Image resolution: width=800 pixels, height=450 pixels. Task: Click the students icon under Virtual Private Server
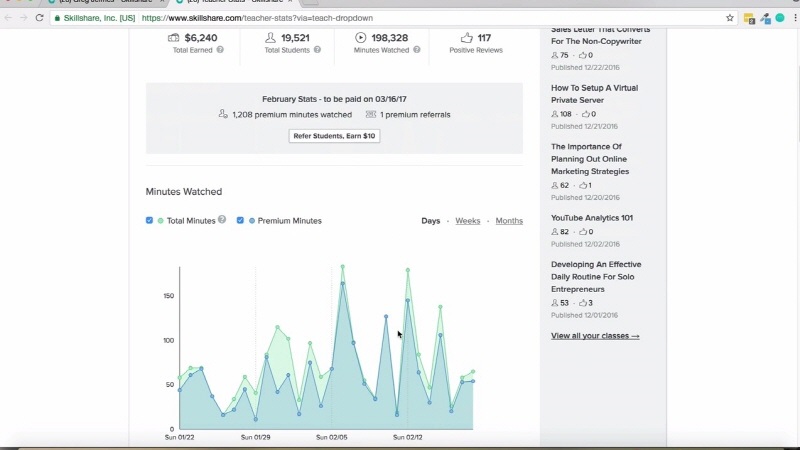pyautogui.click(x=555, y=114)
